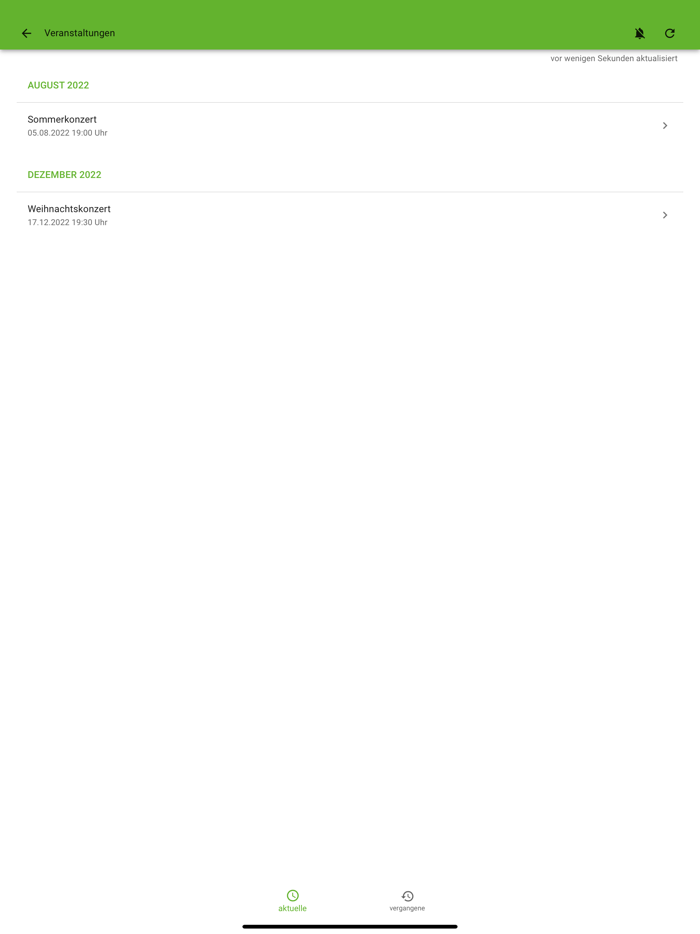Click the Veranstaltungen page title
Image resolution: width=700 pixels, height=934 pixels.
pos(80,33)
